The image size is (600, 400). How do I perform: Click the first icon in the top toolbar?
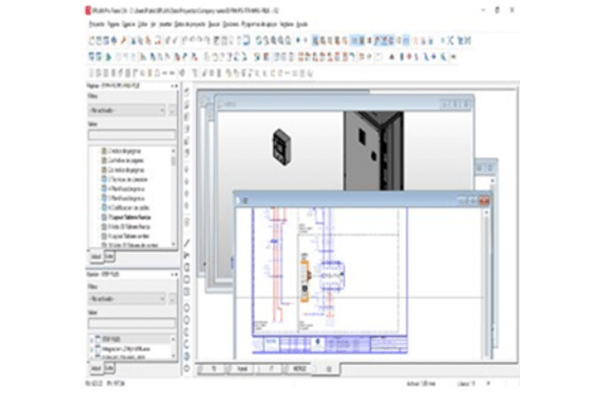click(92, 41)
